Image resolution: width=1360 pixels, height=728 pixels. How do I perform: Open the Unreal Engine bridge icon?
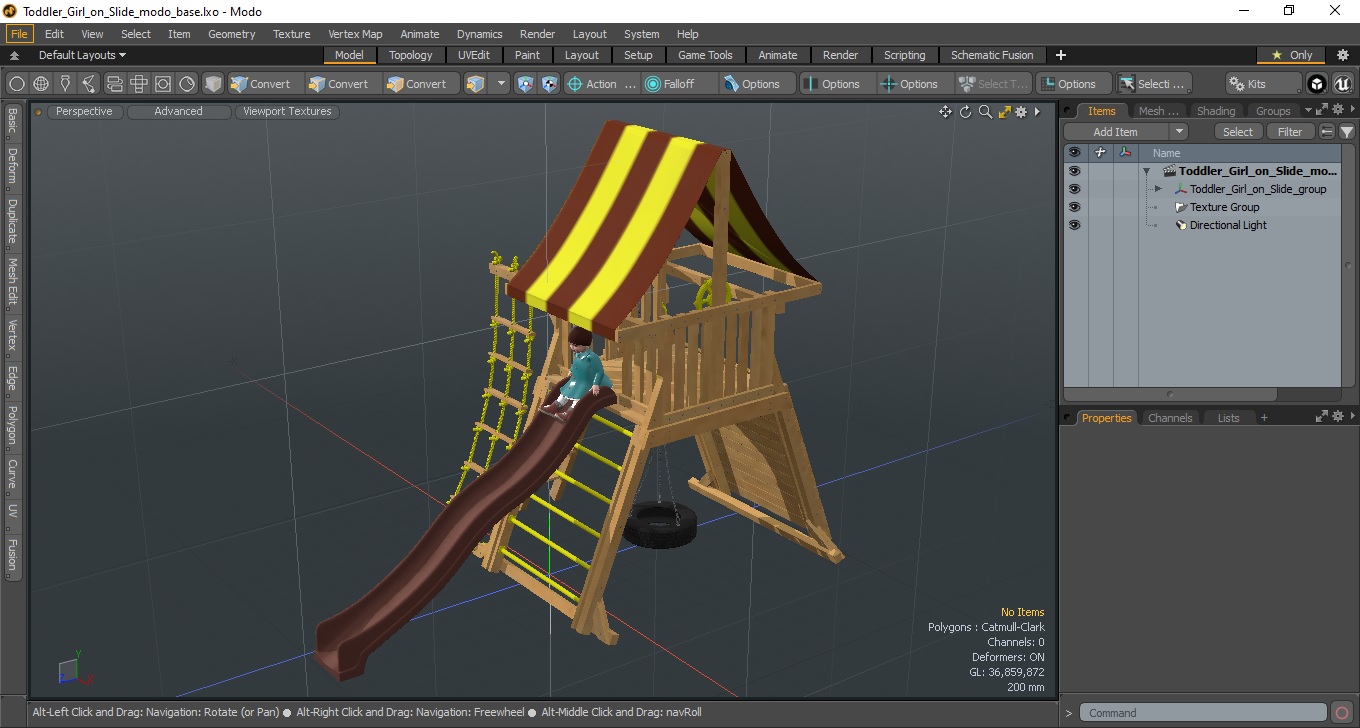[1342, 84]
